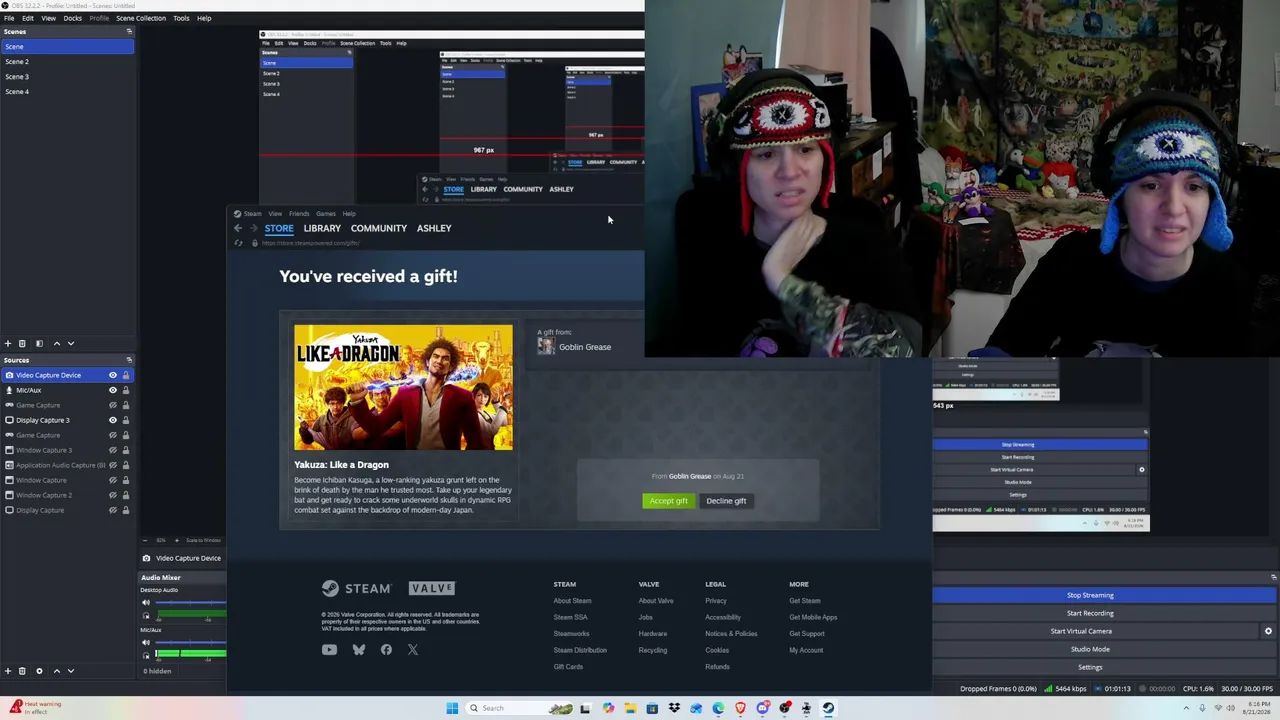This screenshot has width=1280, height=720.
Task: Open Windows Start menu
Action: pos(452,708)
